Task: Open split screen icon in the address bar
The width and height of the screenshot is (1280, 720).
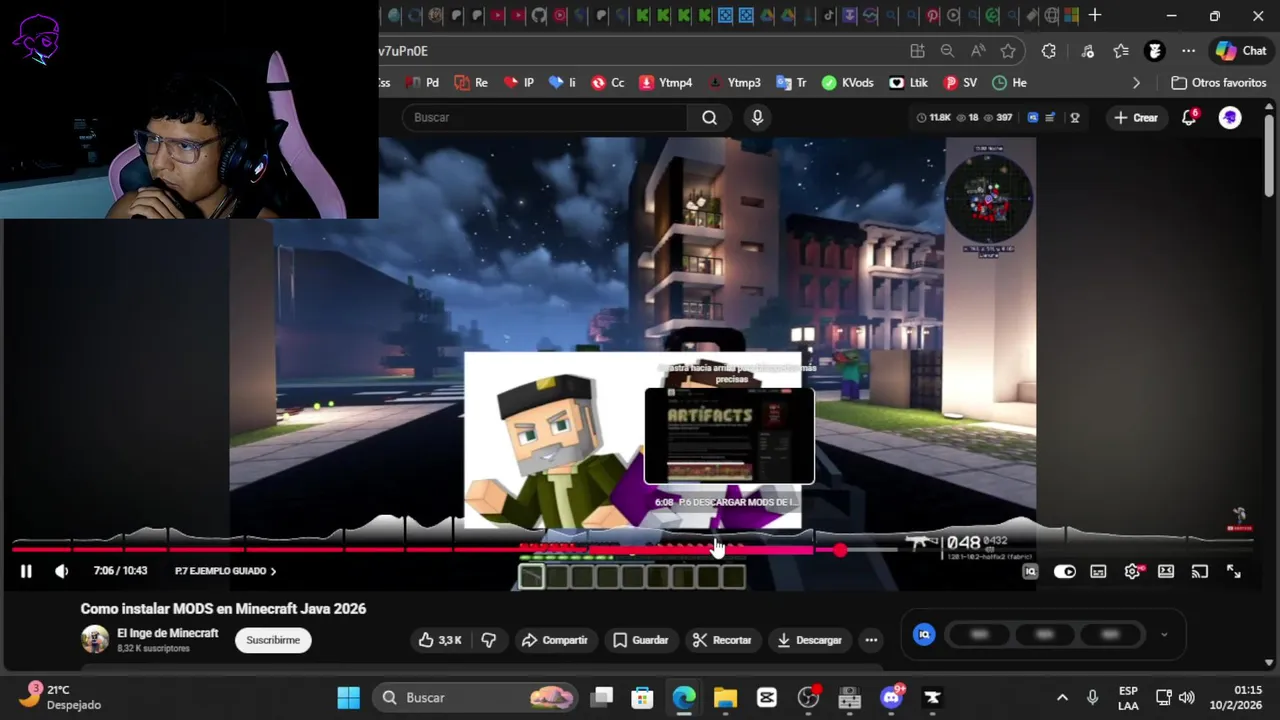Action: click(x=917, y=51)
